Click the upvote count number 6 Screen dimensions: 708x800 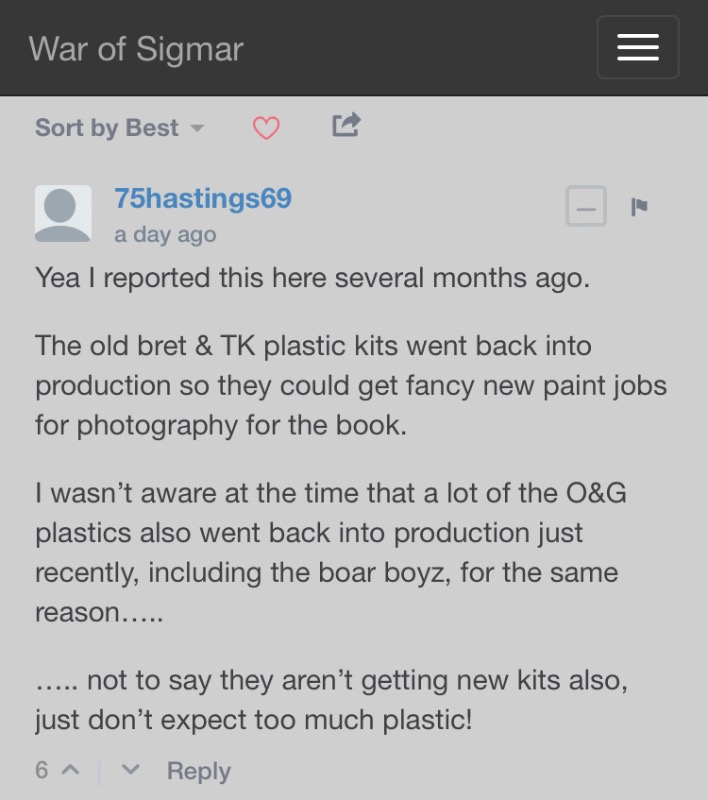click(x=42, y=769)
